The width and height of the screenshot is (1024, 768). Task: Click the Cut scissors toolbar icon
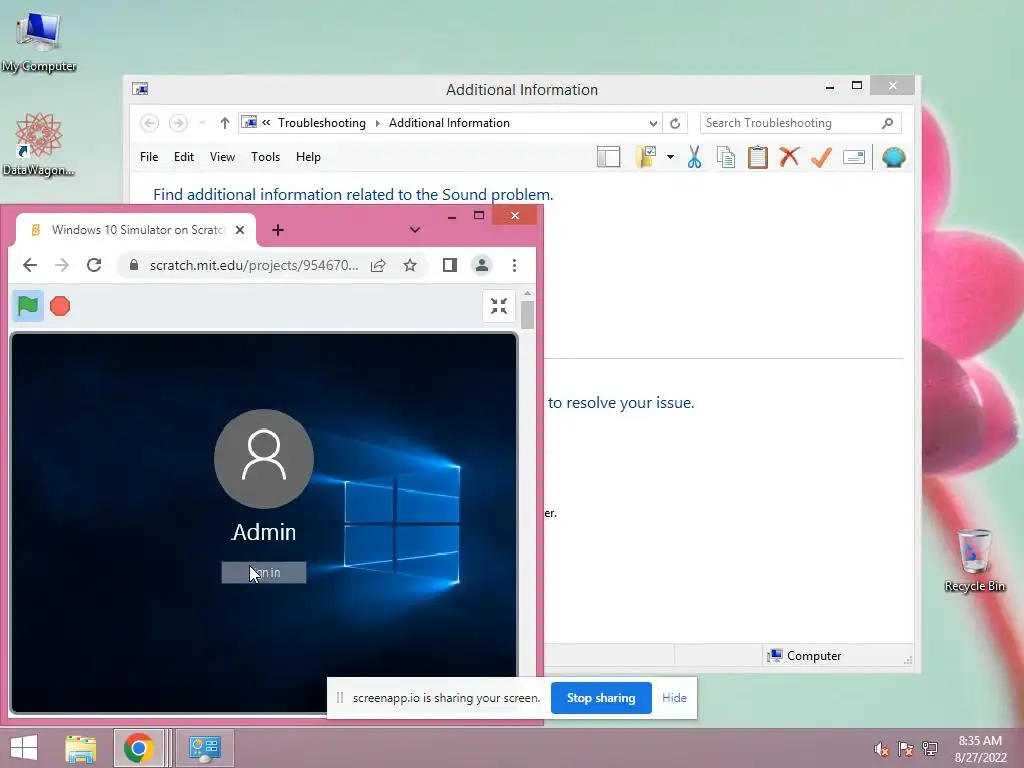pos(694,157)
